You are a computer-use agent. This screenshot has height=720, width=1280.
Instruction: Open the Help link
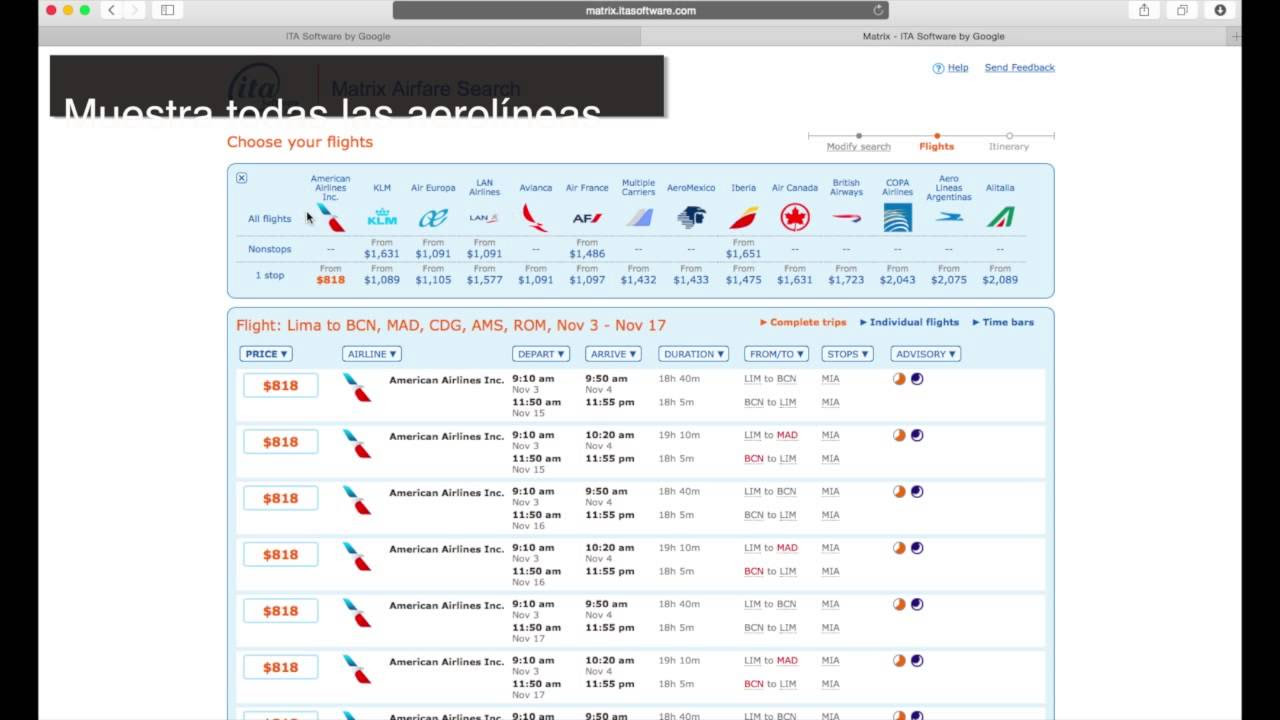[958, 68]
